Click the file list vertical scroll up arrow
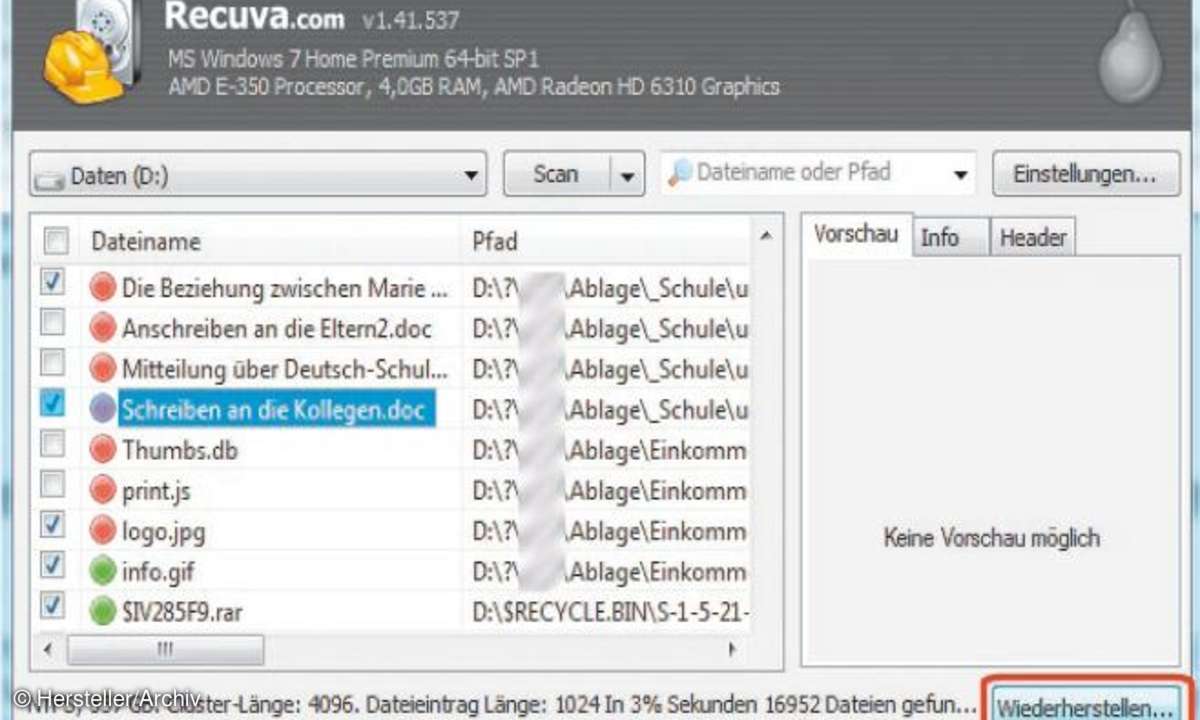 click(x=765, y=236)
